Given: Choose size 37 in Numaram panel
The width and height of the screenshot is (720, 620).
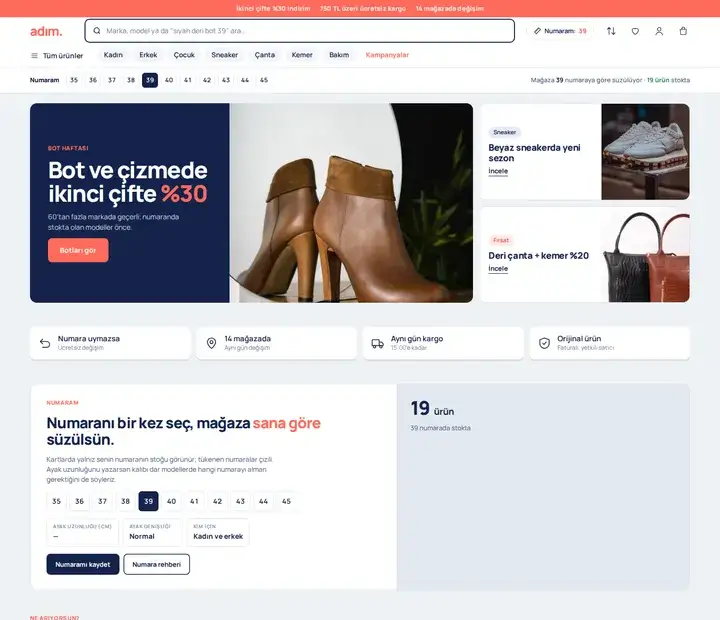Looking at the screenshot, I should 102,501.
